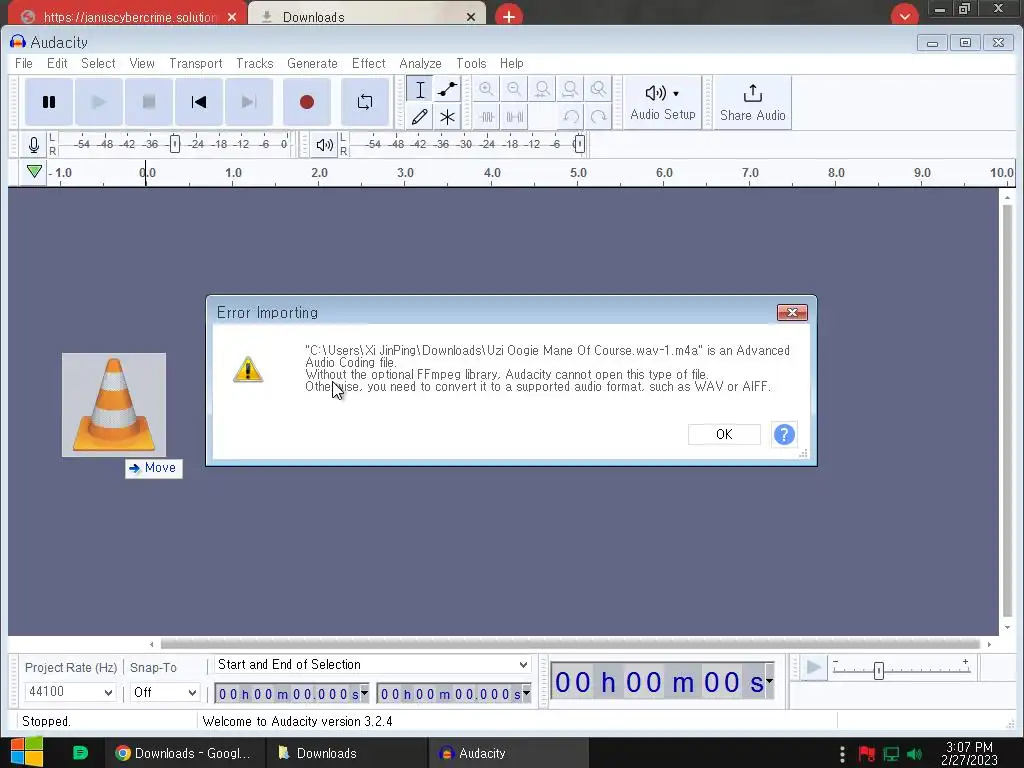Adjust the recording level slider handle

pos(174,144)
